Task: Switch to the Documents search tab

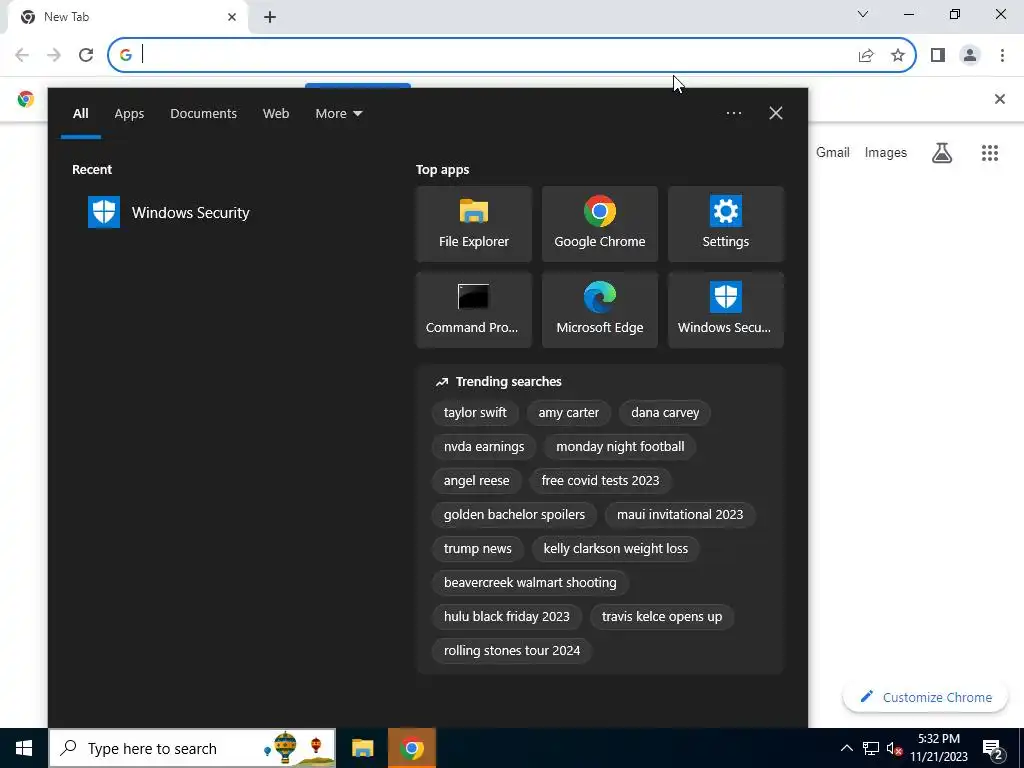Action: tap(203, 114)
